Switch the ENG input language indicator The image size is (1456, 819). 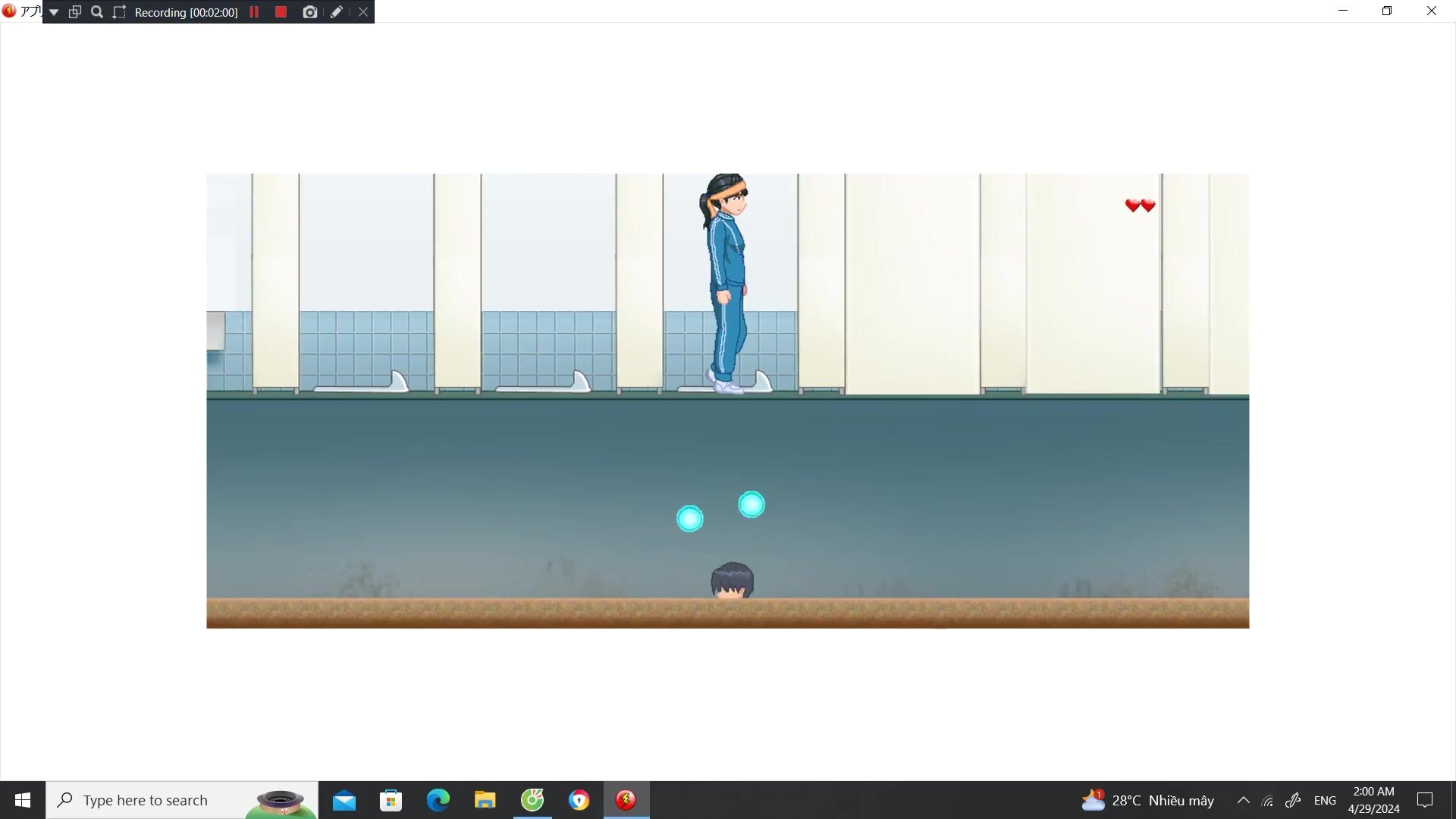1325,800
